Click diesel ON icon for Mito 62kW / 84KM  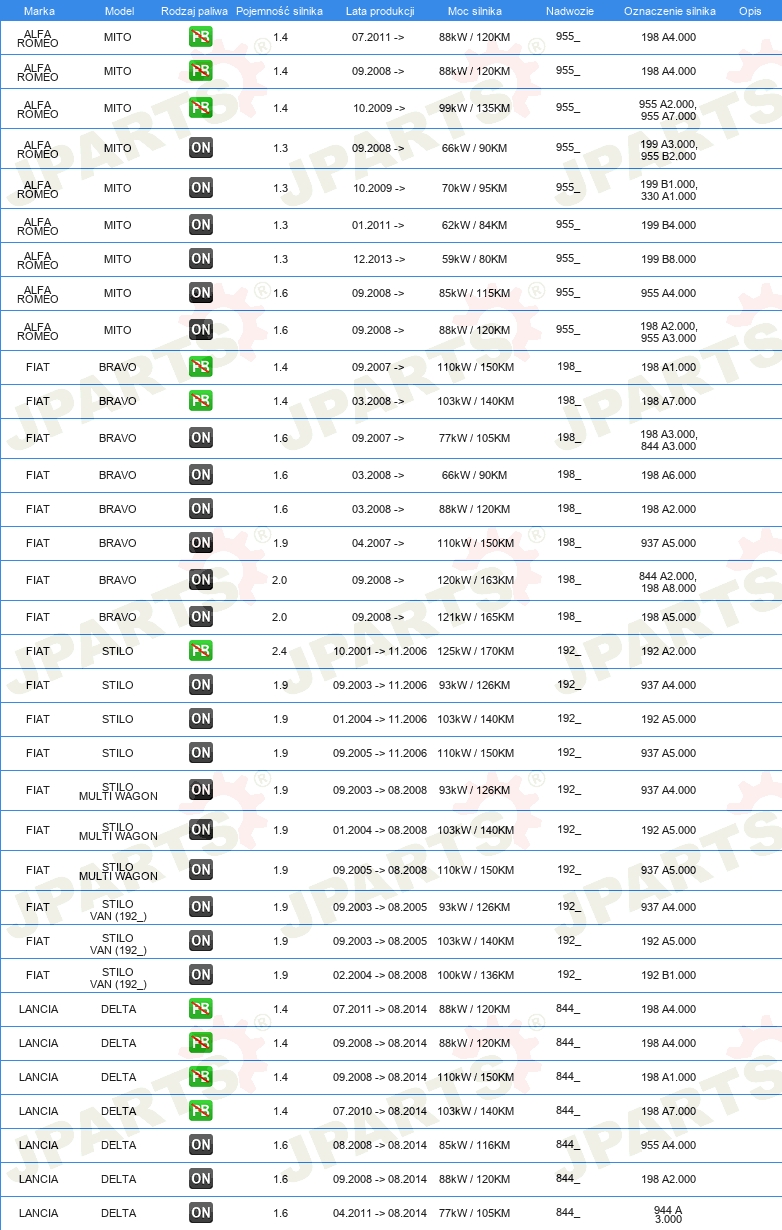[x=201, y=225]
